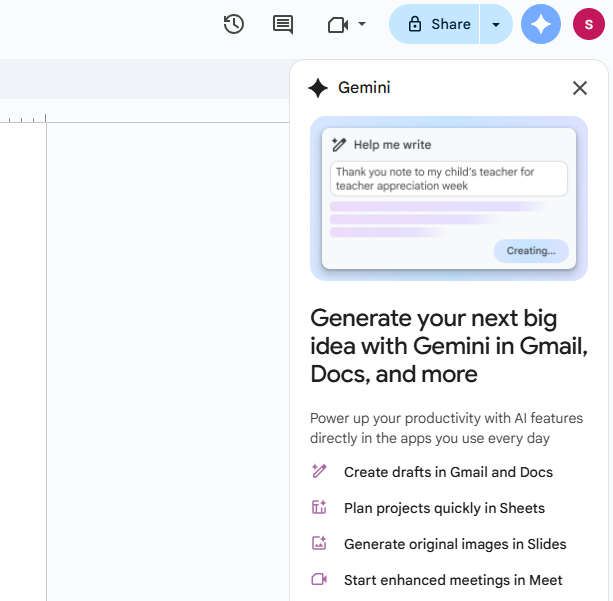This screenshot has height=601, width=613.
Task: Toggle the Gemini sparkle button in toolbar
Action: [541, 24]
